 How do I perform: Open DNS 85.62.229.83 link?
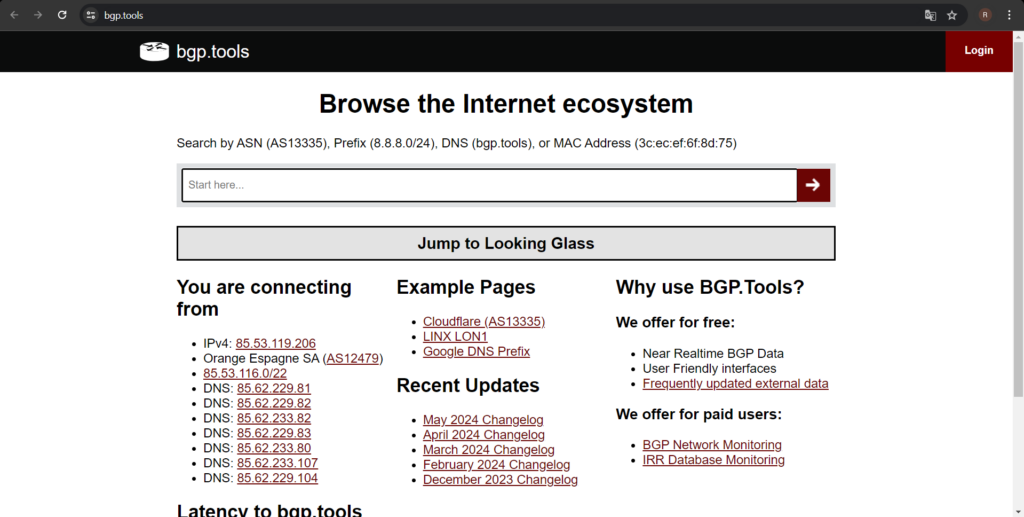(274, 433)
